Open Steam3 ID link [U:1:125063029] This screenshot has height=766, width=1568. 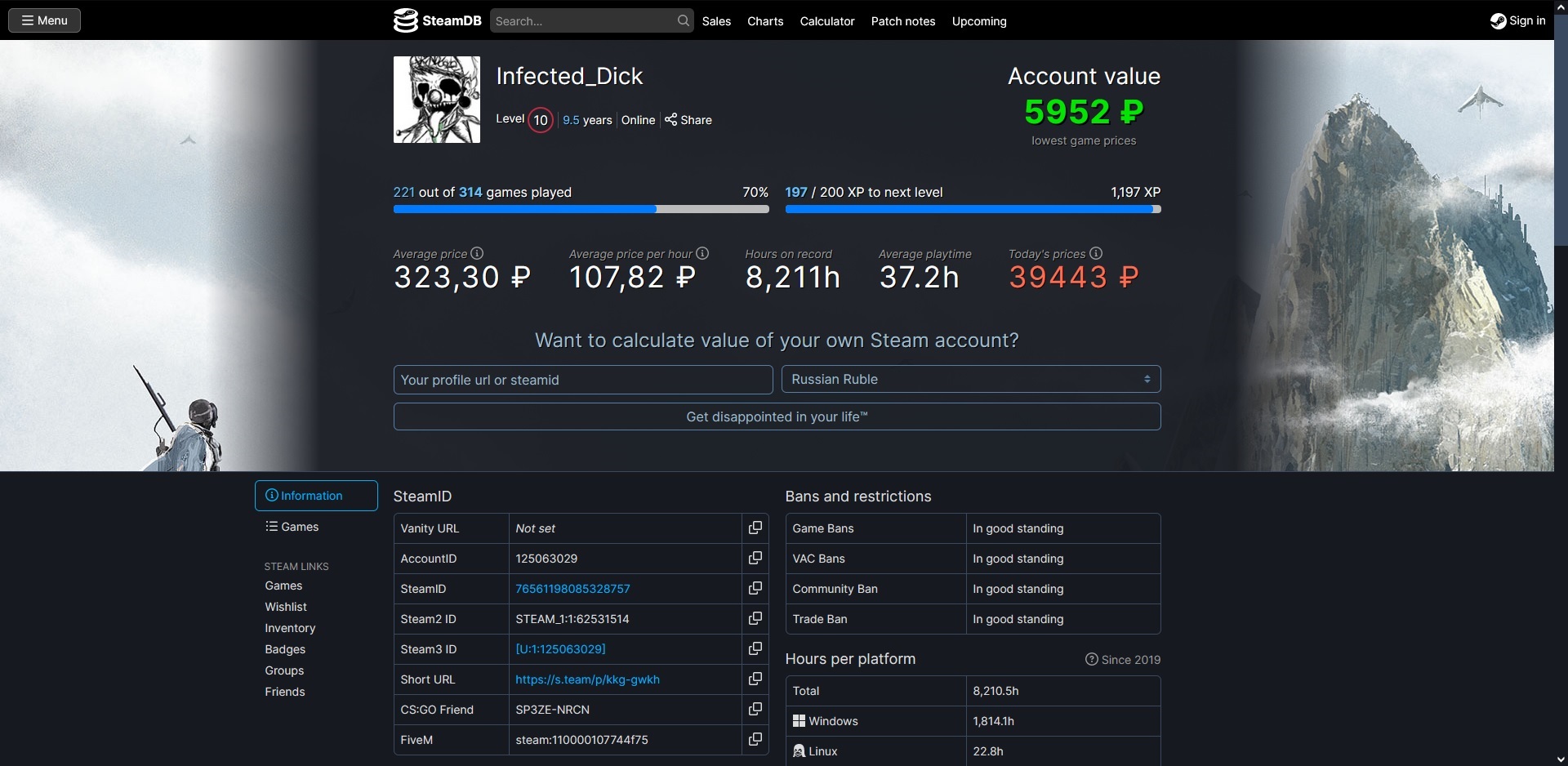pyautogui.click(x=560, y=649)
